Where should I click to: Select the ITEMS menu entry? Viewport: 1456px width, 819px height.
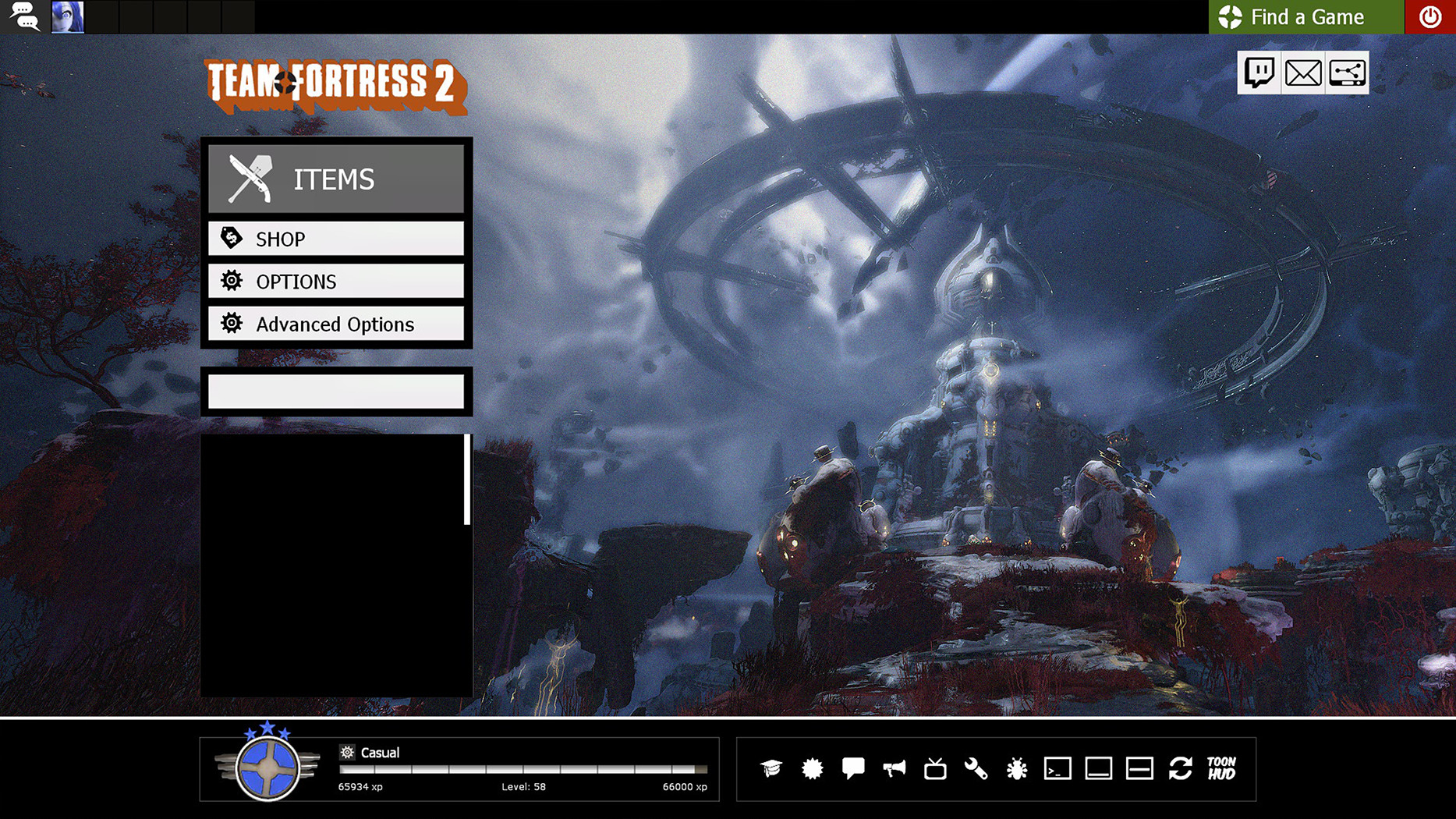(335, 179)
